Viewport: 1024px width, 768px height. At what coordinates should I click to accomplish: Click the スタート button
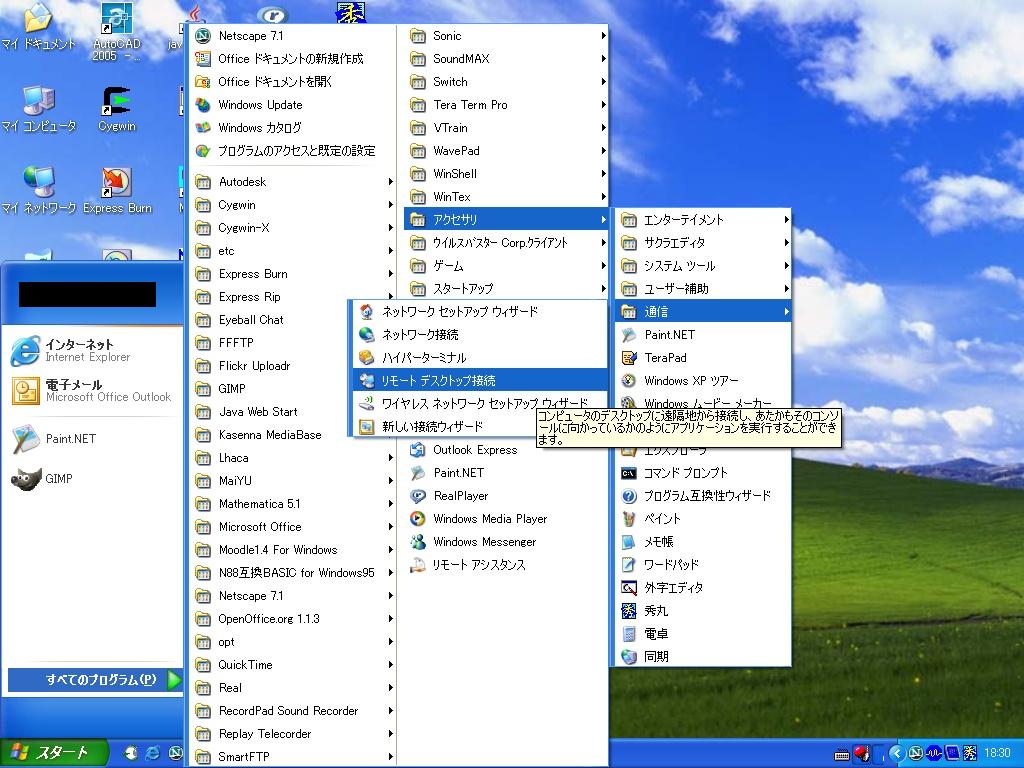click(54, 753)
